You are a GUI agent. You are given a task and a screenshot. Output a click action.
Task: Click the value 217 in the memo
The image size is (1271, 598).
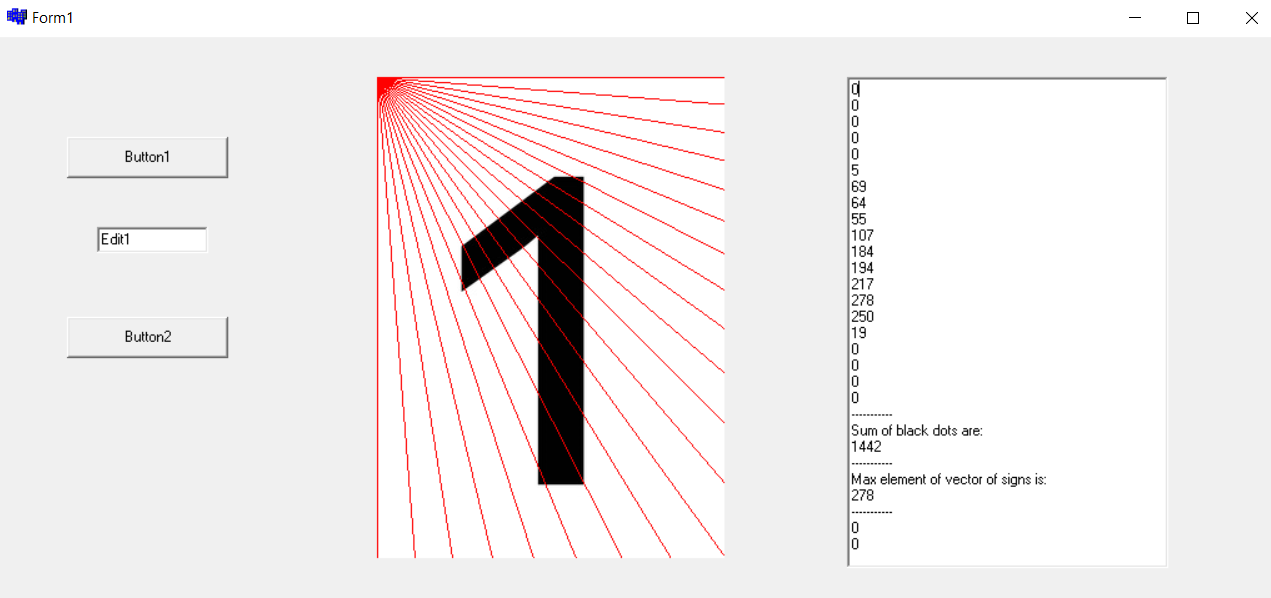point(862,284)
